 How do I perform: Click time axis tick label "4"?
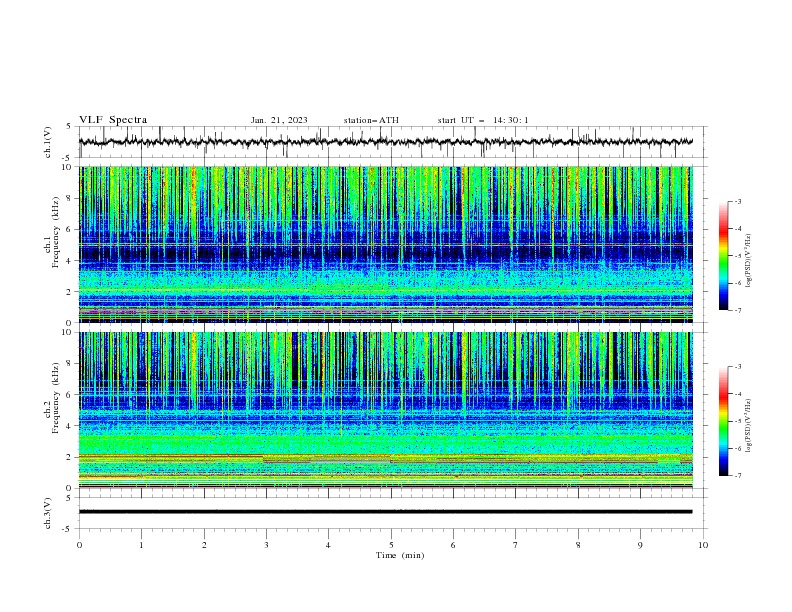point(328,545)
